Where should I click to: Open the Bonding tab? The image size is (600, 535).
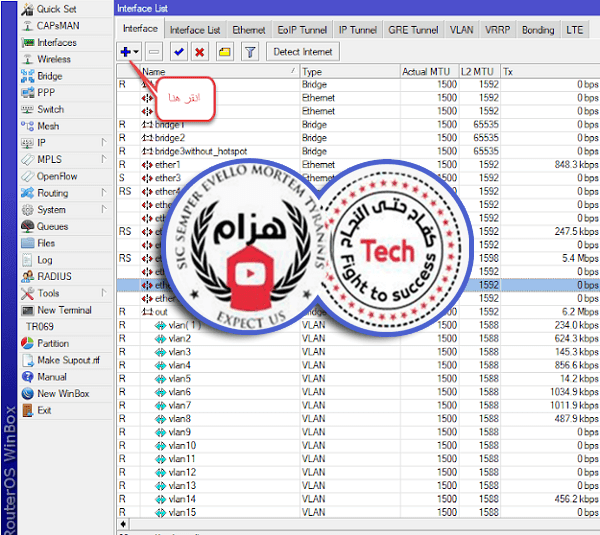(x=538, y=30)
